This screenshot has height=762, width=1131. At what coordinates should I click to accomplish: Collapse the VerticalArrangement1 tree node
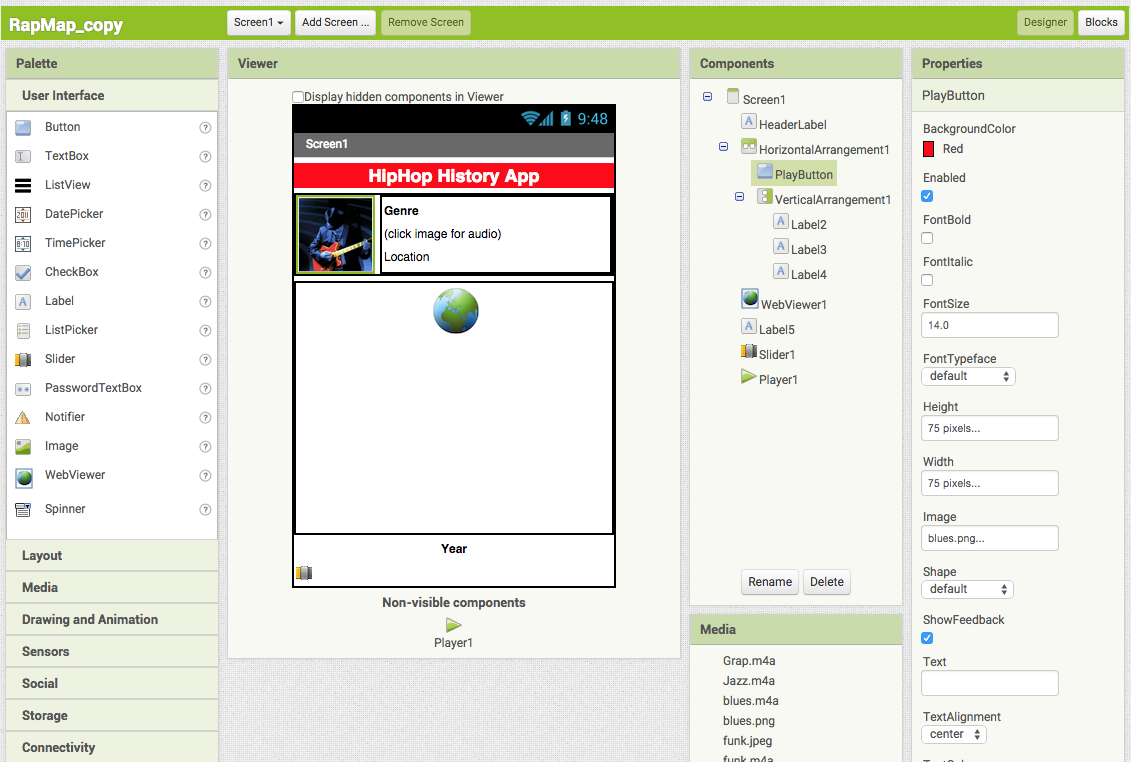(x=739, y=196)
